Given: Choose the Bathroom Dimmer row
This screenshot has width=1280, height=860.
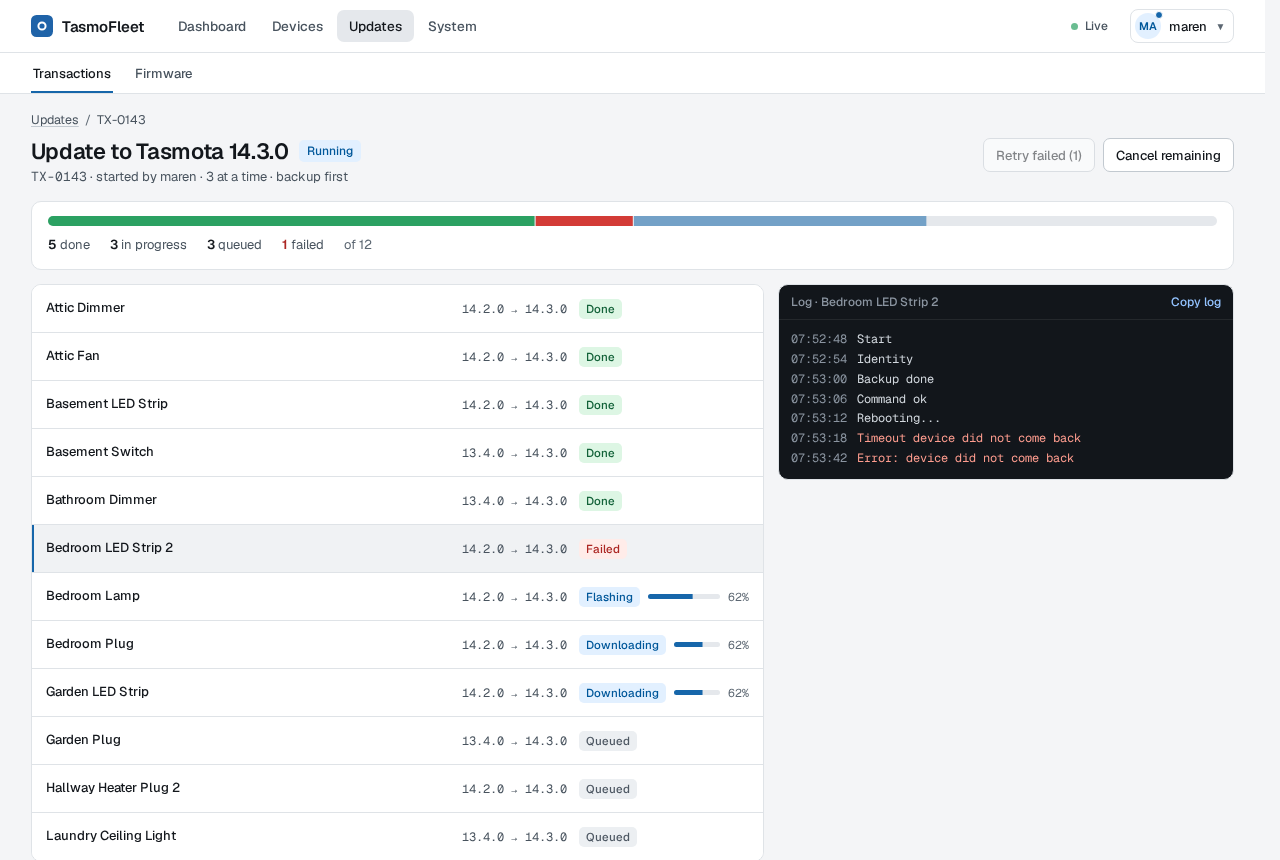Looking at the screenshot, I should (398, 501).
